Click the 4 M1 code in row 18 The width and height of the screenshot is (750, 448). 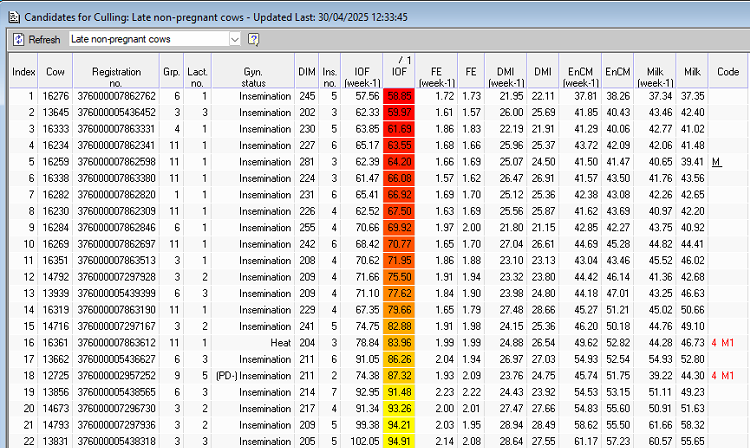click(726, 374)
